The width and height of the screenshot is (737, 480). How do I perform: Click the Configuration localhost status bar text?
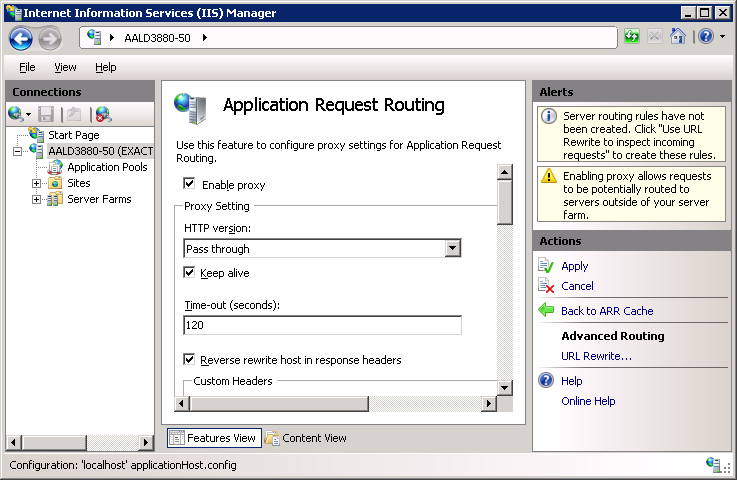(x=123, y=465)
